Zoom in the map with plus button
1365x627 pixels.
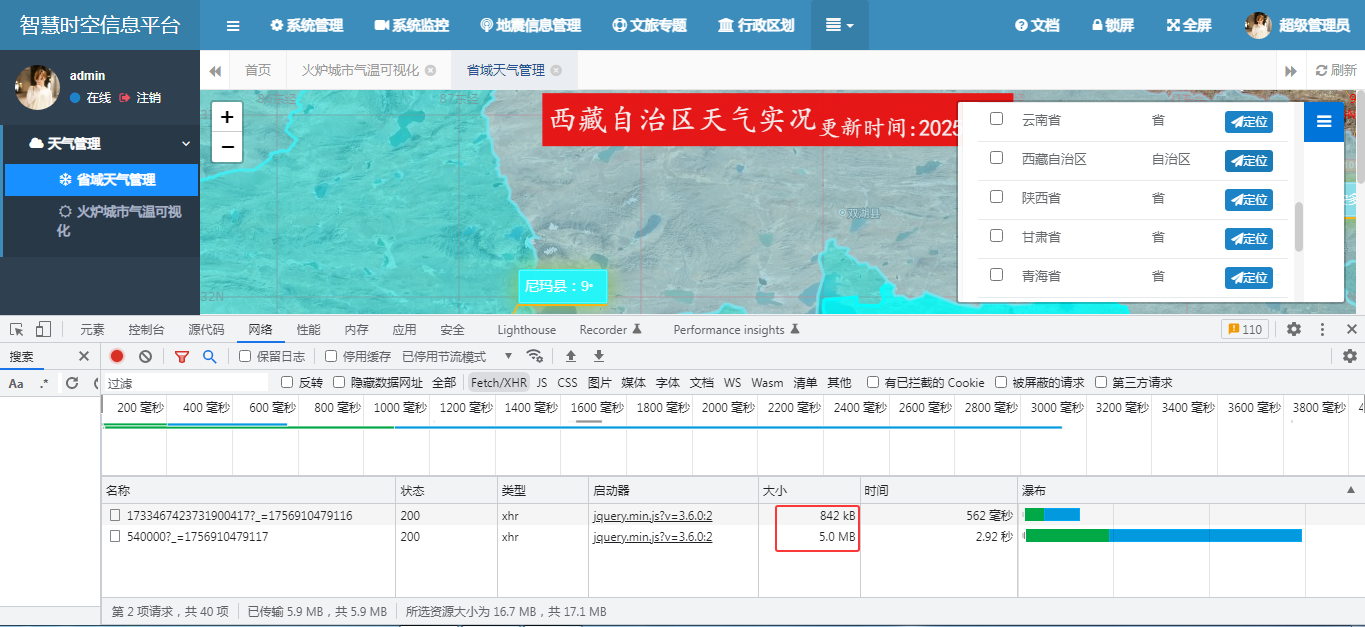227,118
